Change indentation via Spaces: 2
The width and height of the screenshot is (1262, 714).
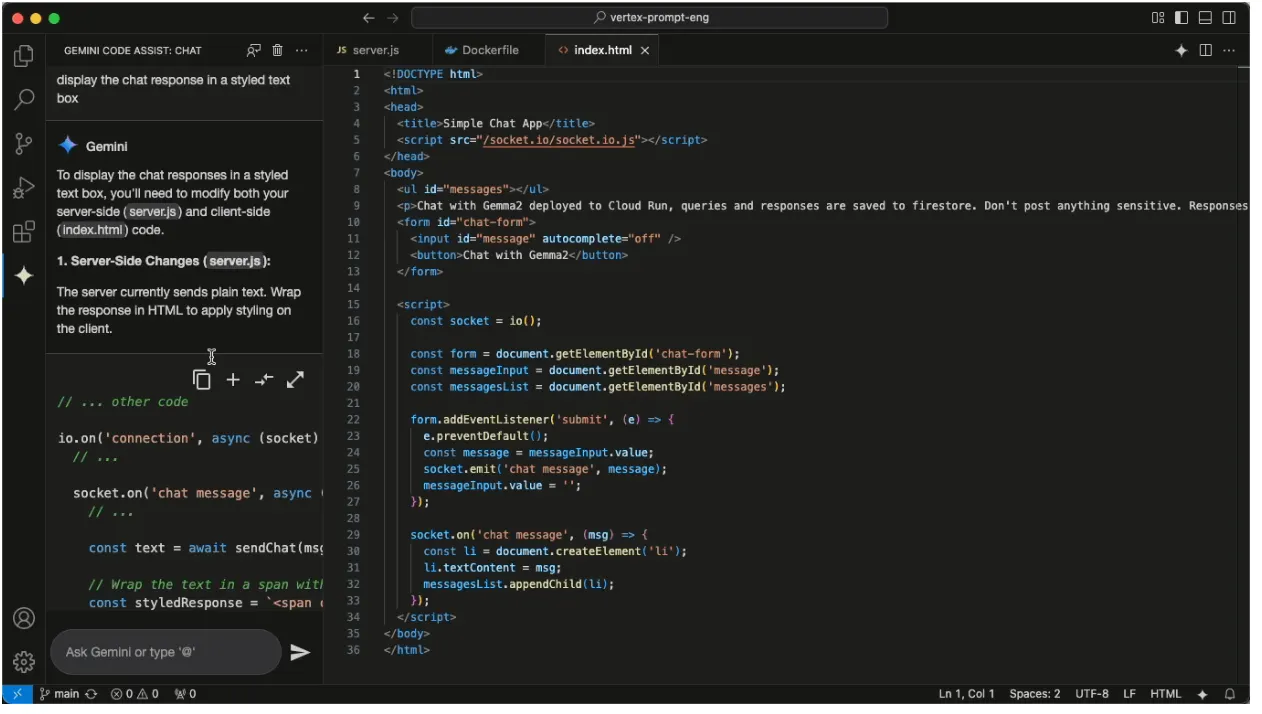(x=1035, y=694)
